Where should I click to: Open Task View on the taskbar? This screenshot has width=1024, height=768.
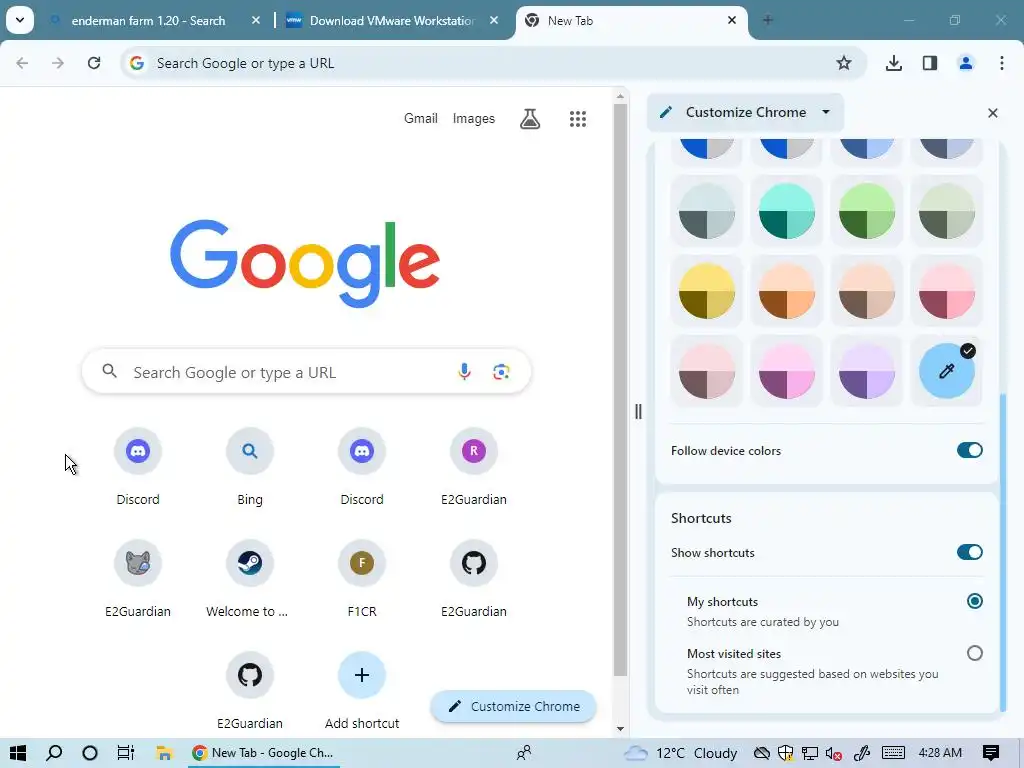[x=125, y=753]
